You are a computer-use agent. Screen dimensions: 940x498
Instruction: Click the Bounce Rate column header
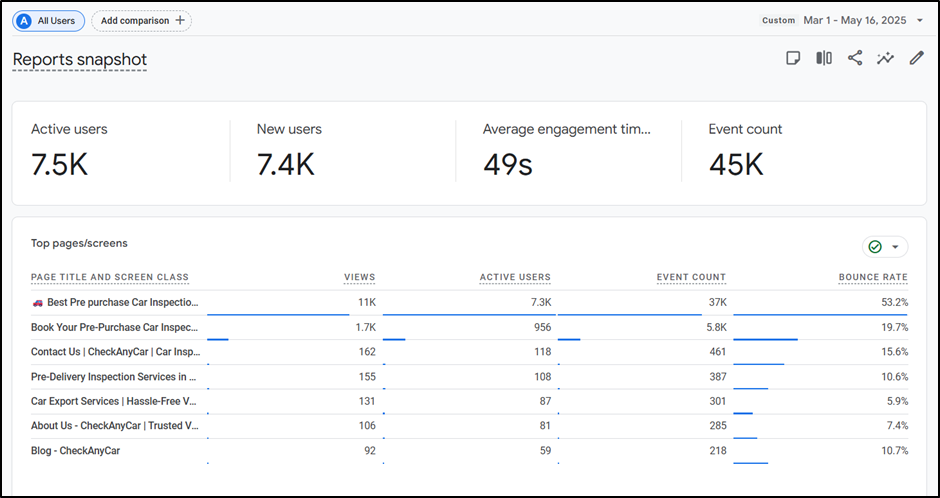873,277
